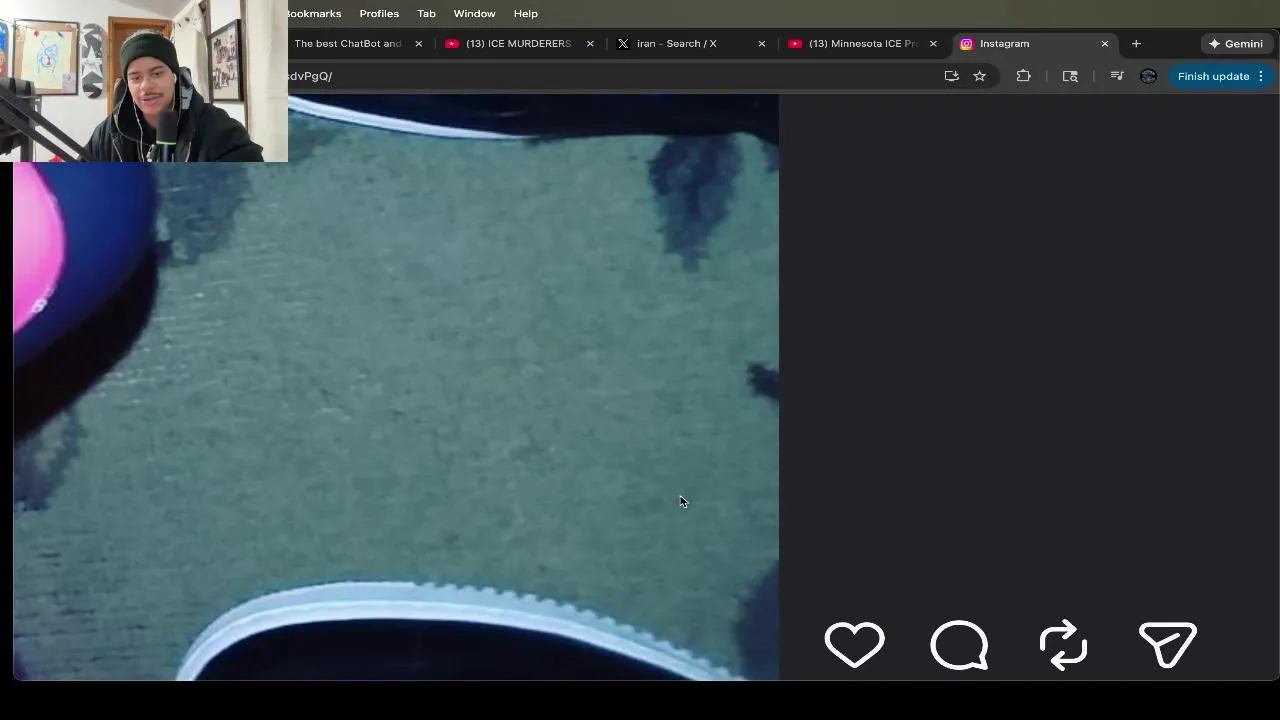The image size is (1280, 720).
Task: Close the '(13) ICE MURDERERS' tab
Action: coord(590,44)
